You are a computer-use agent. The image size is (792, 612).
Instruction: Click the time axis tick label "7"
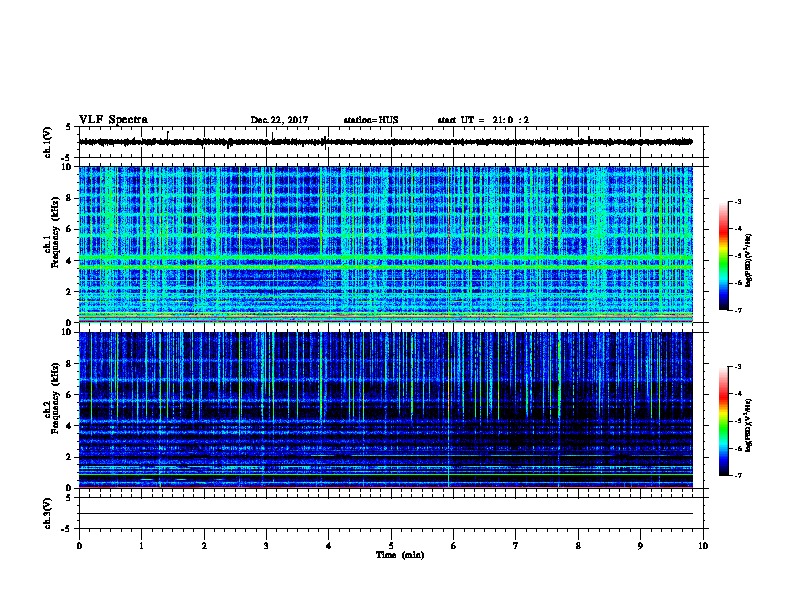coord(516,546)
